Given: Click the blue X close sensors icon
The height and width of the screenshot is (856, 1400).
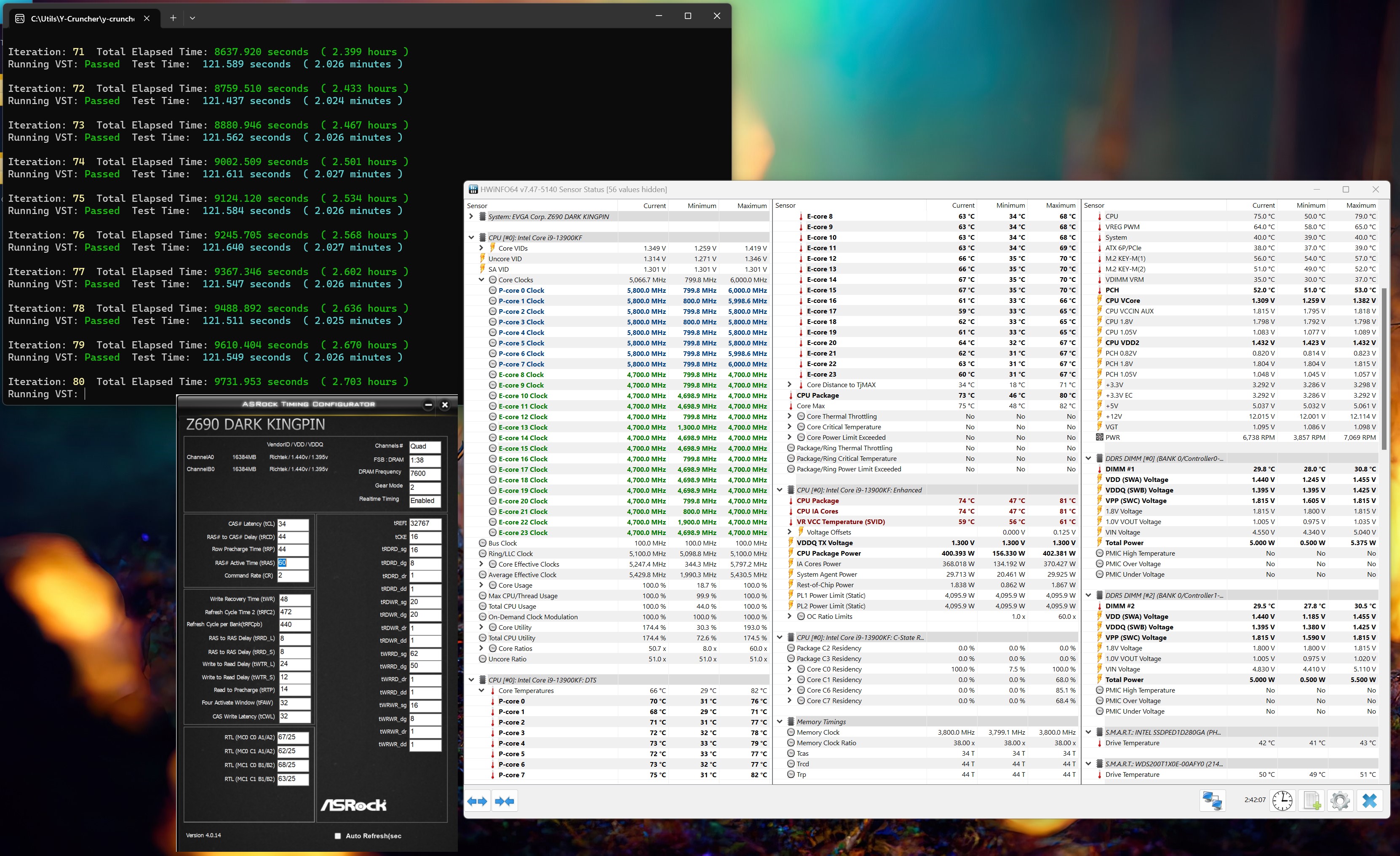Looking at the screenshot, I should click(x=1369, y=801).
